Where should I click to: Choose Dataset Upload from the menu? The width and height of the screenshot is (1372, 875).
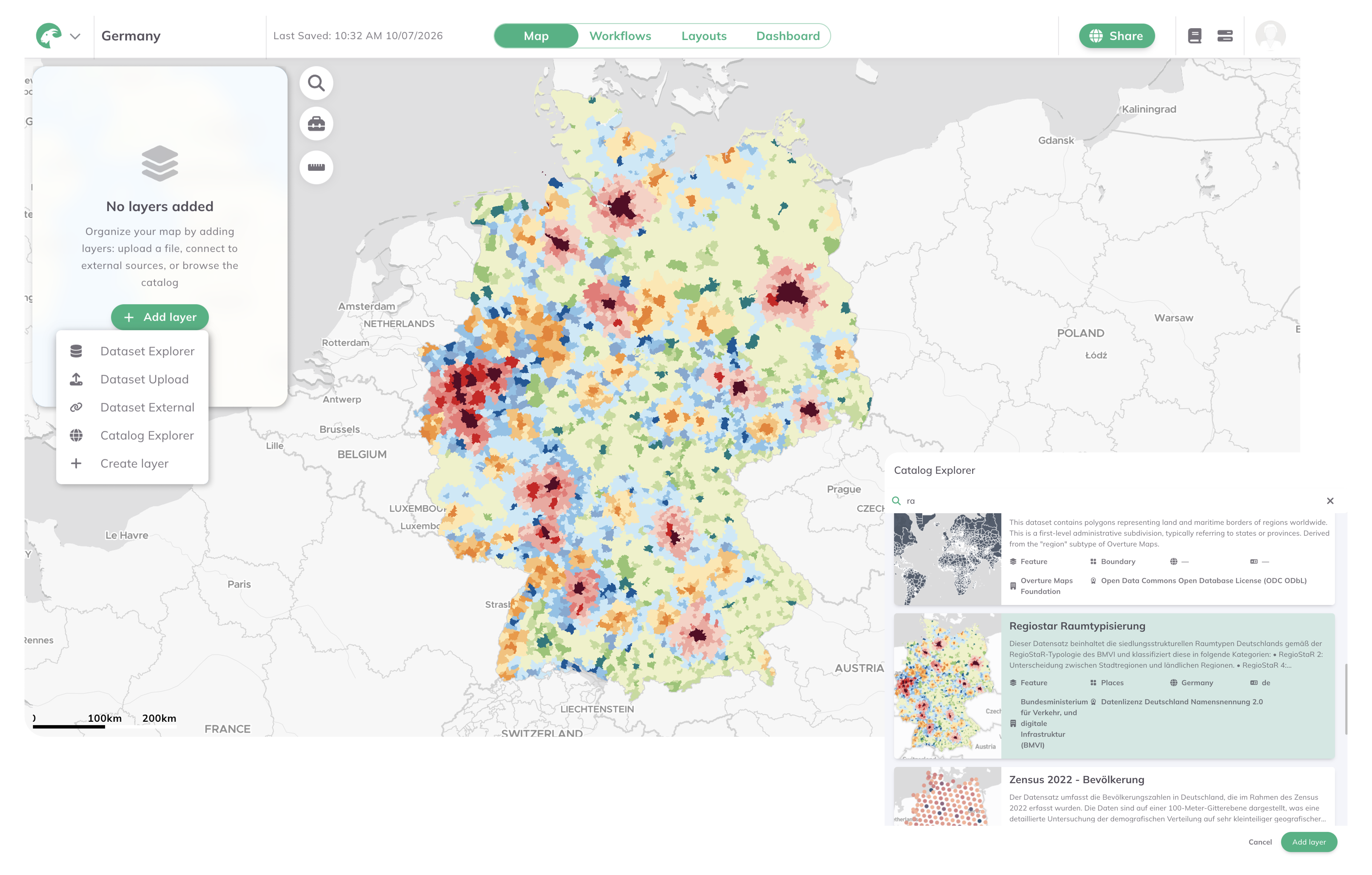132,379
